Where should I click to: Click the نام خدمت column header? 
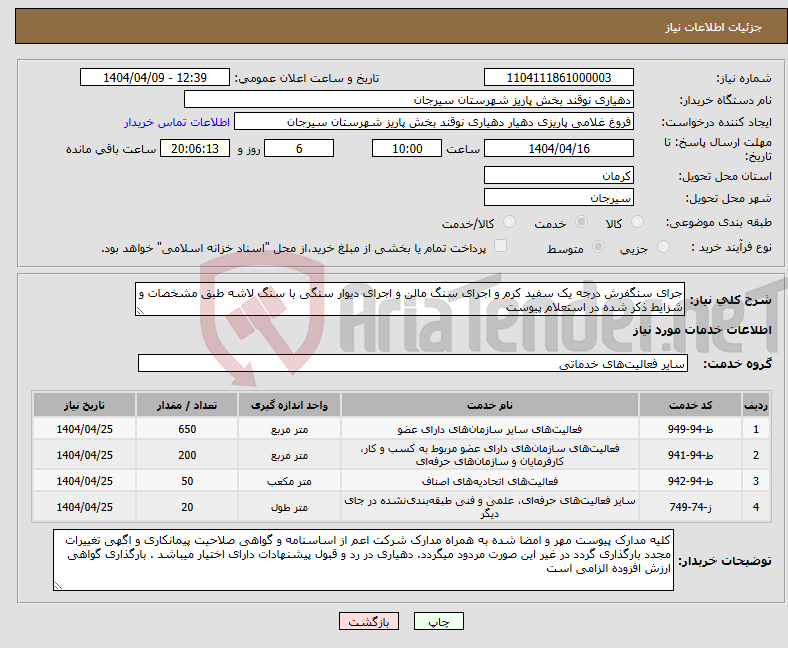coord(490,405)
